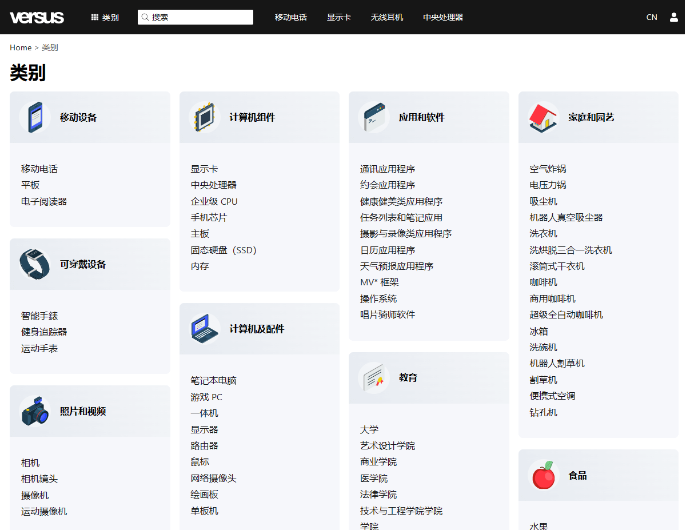Open 医学院 link
The image size is (685, 532).
pos(374,478)
